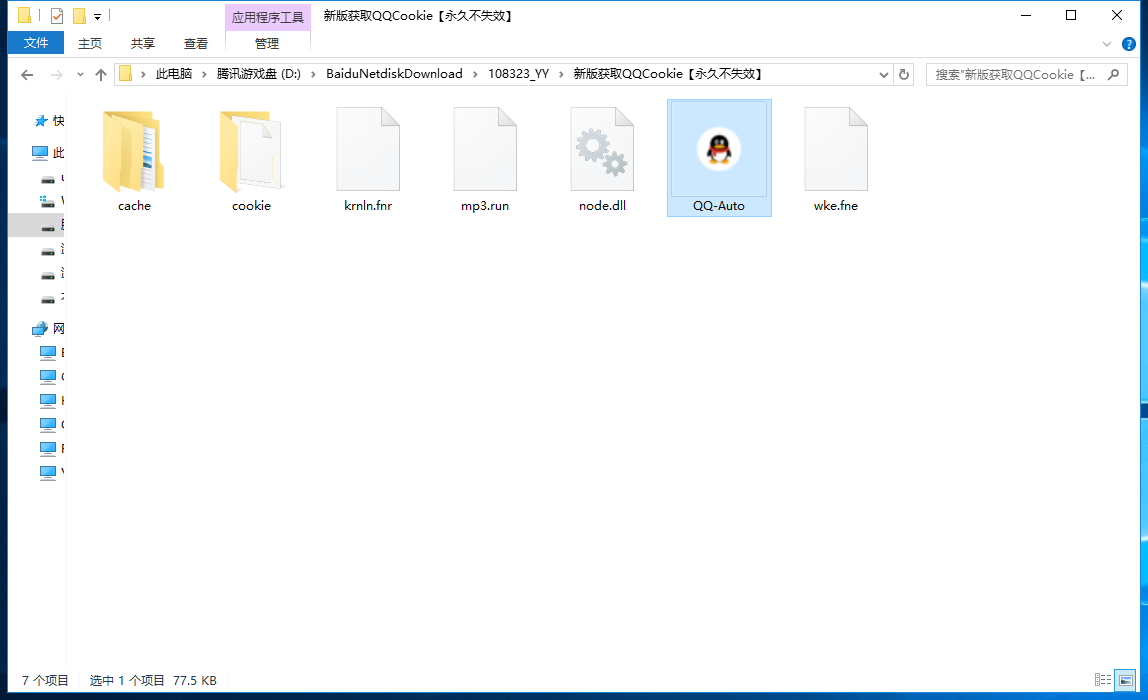Expand the ribbon with the chevron arrow

point(1107,44)
